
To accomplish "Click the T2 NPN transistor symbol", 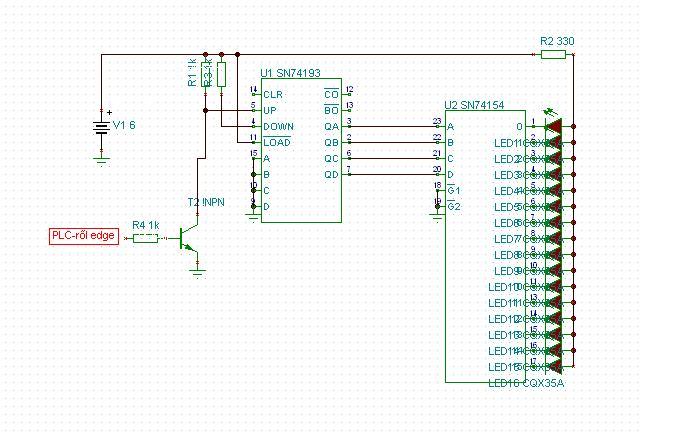I will click(x=189, y=239).
